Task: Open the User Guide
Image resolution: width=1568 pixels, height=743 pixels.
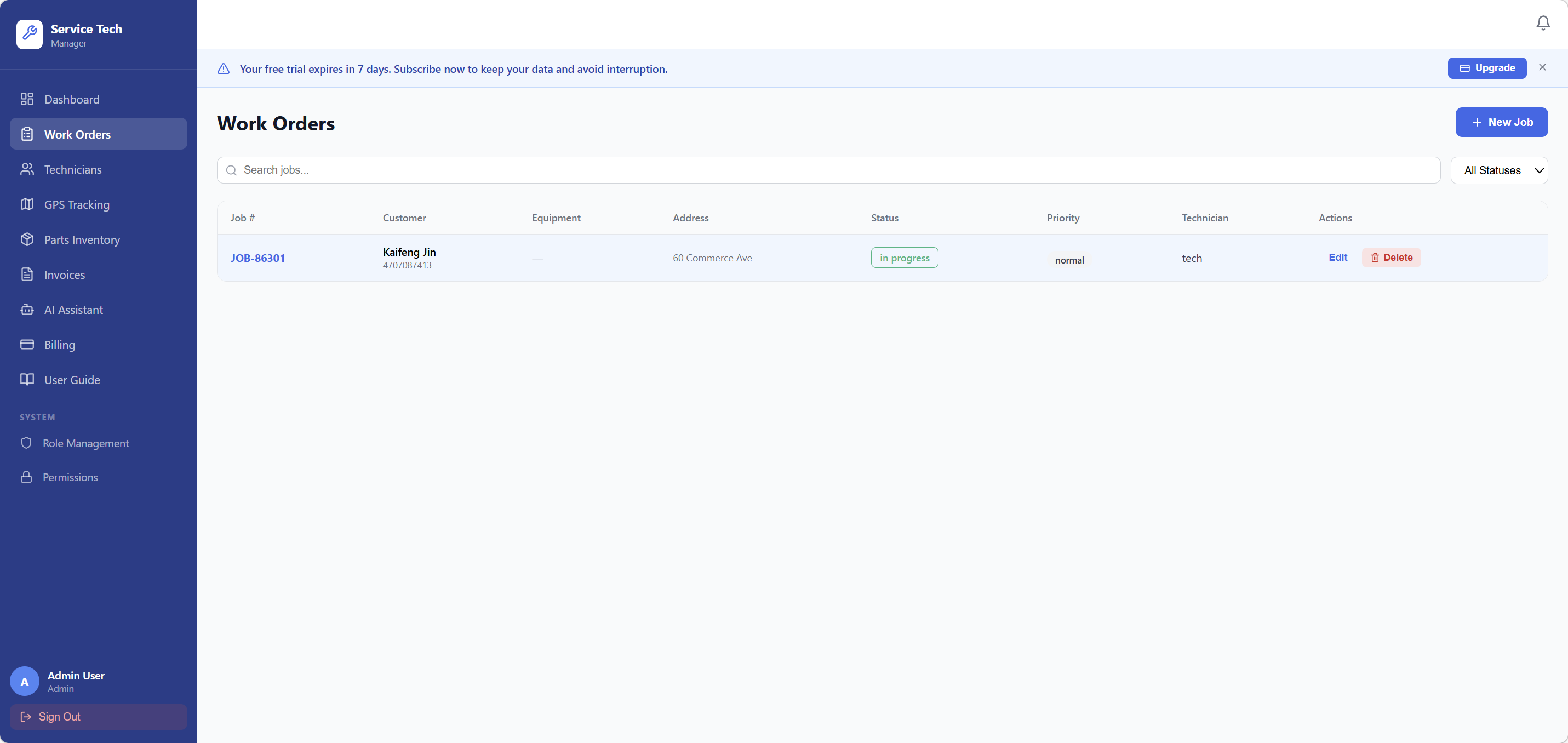Action: coord(72,380)
